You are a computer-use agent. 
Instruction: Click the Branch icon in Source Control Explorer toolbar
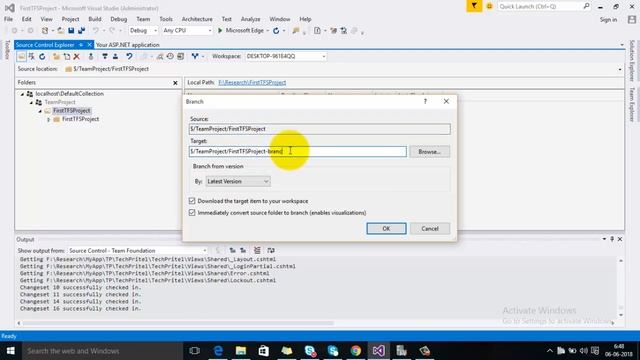pyautogui.click(x=195, y=56)
